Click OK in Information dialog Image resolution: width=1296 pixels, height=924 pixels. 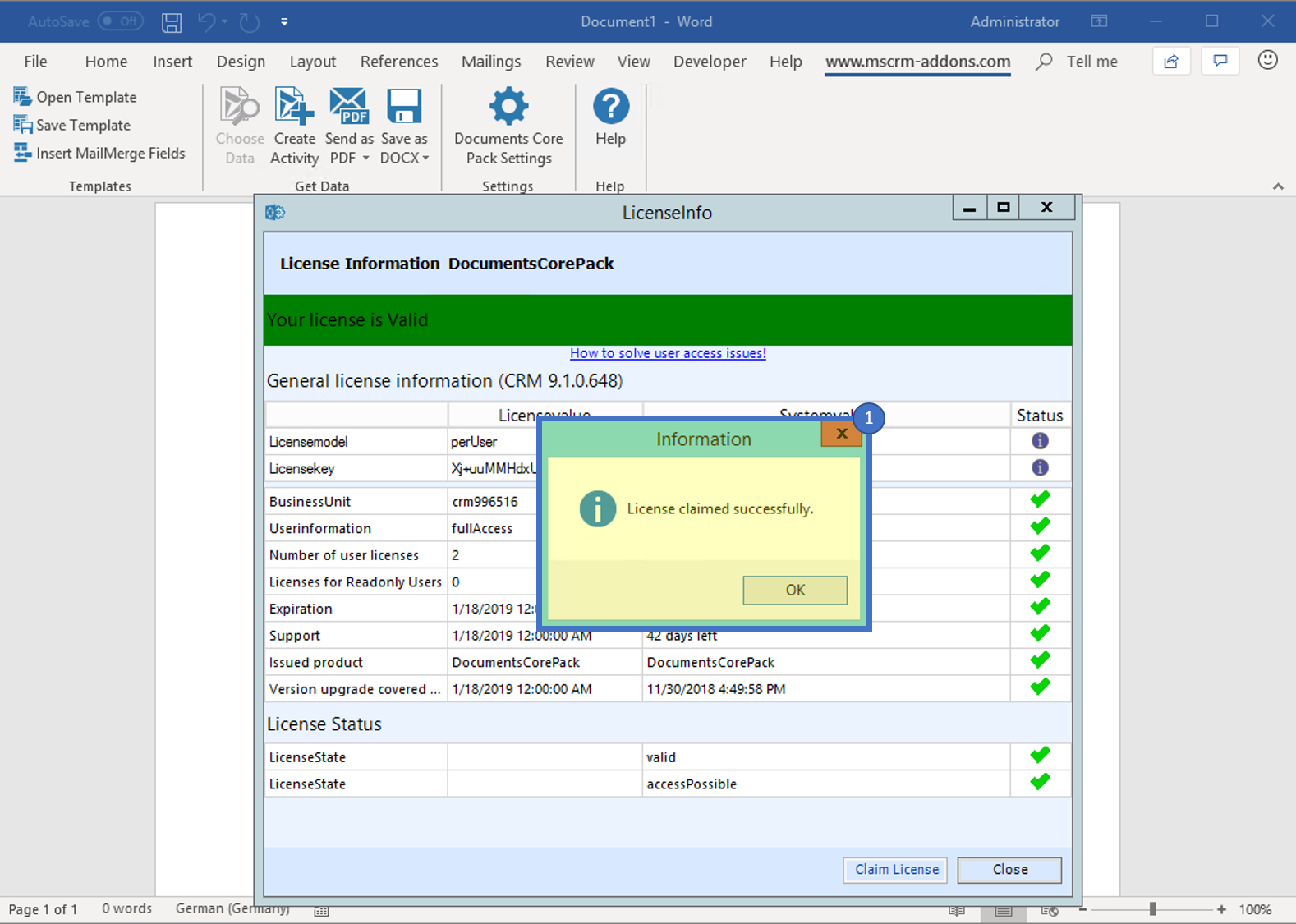(x=795, y=590)
